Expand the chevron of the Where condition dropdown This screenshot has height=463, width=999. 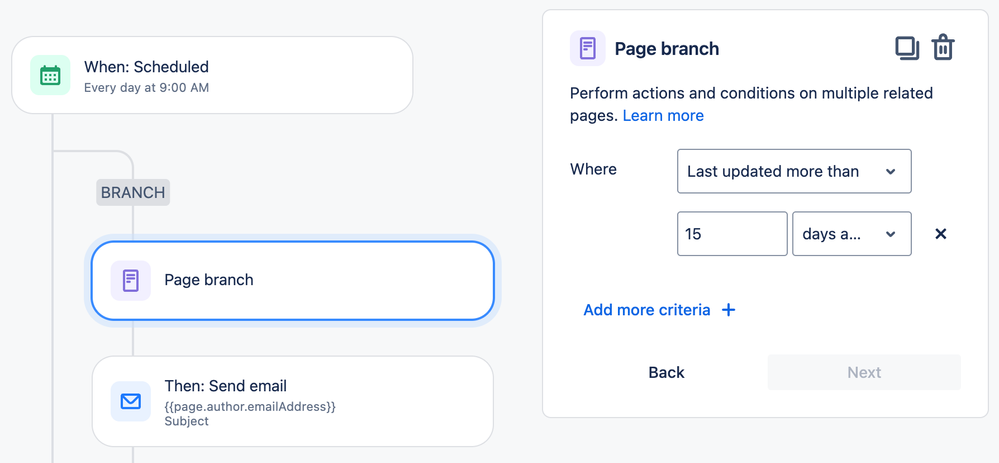[x=891, y=172]
